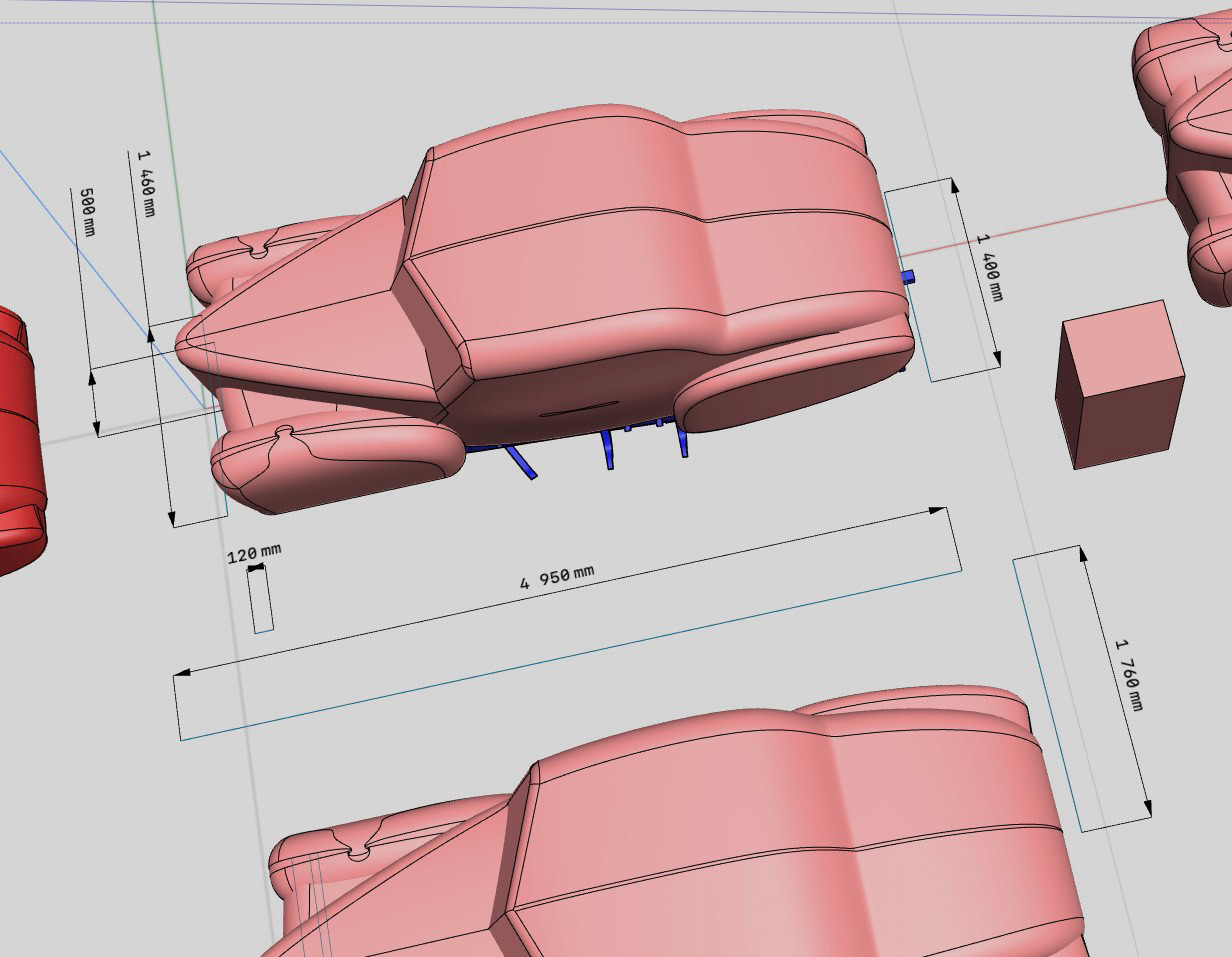Select the 500 mm dimension label
This screenshot has height=957, width=1232.
click(x=87, y=212)
